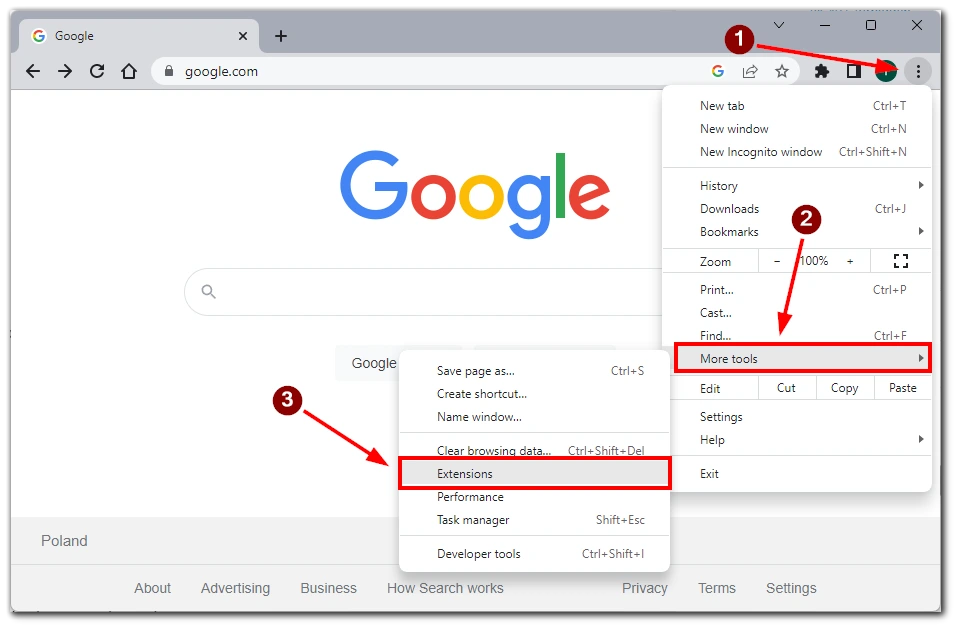Select Save page as...
This screenshot has height=630, width=959.
pos(535,371)
